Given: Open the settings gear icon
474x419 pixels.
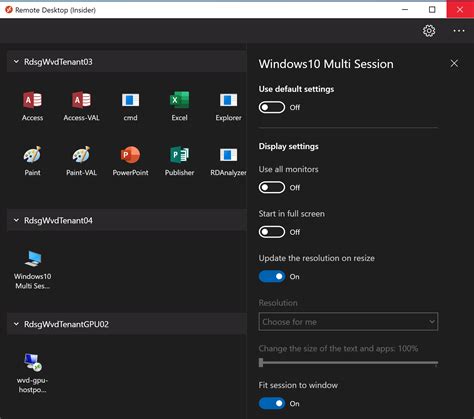Looking at the screenshot, I should pyautogui.click(x=429, y=31).
